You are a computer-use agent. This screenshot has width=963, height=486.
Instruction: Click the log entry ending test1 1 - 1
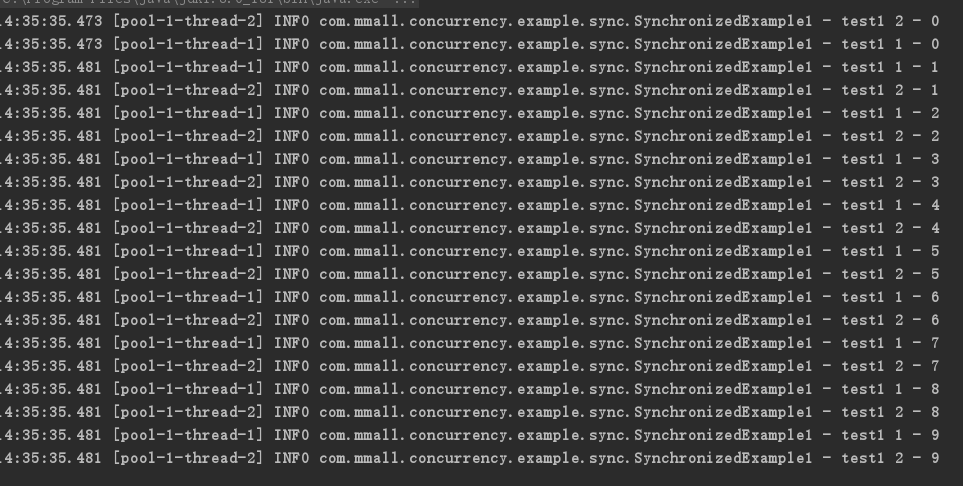point(470,68)
